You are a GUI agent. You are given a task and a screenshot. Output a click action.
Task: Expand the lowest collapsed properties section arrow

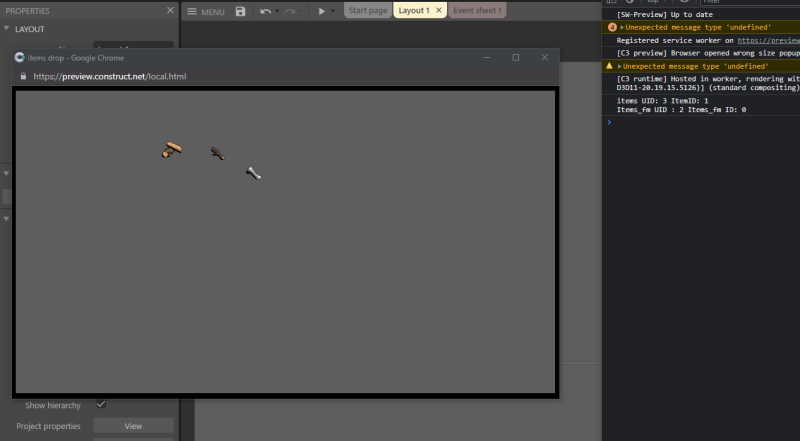[6, 218]
